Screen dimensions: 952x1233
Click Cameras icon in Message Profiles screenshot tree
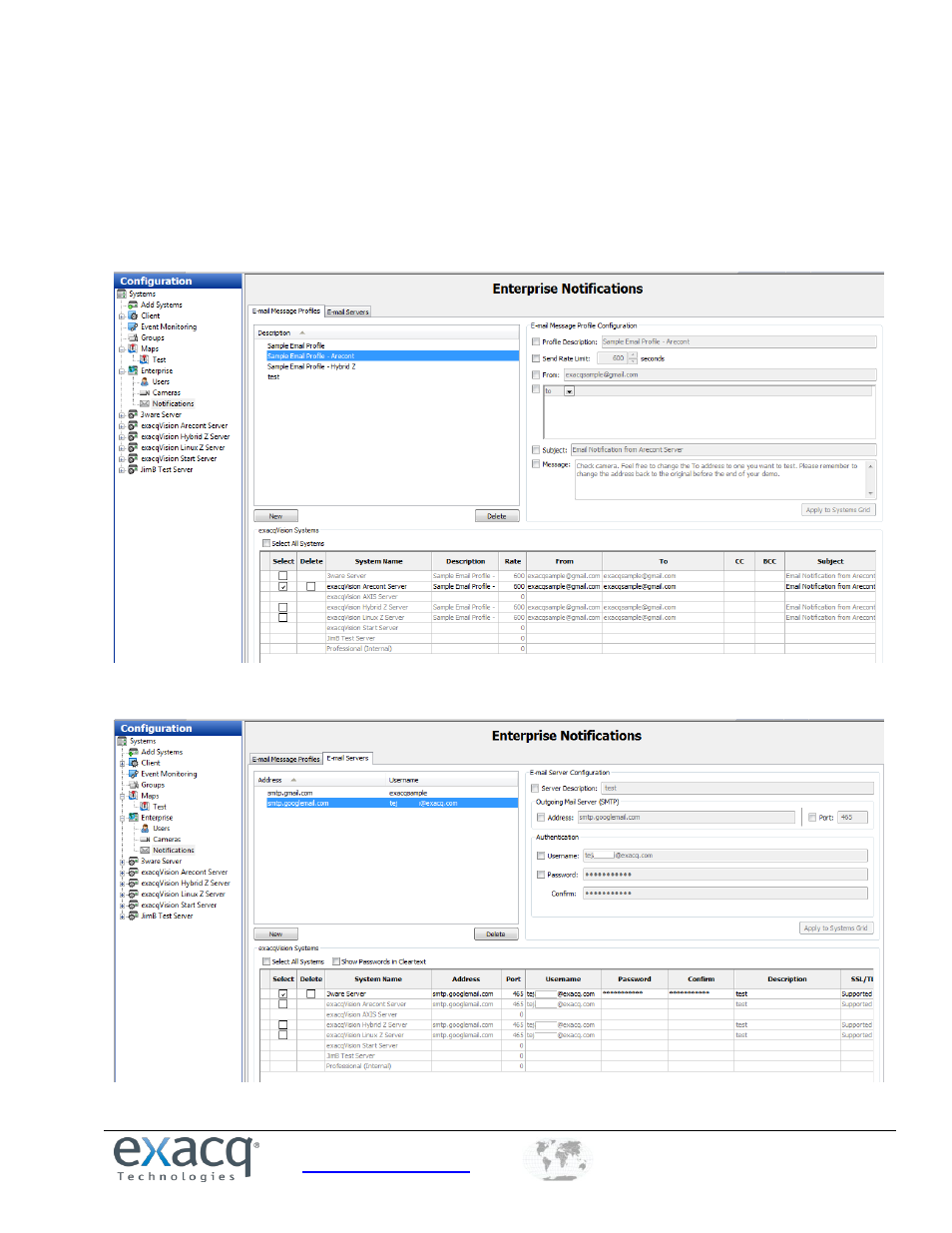coord(145,392)
